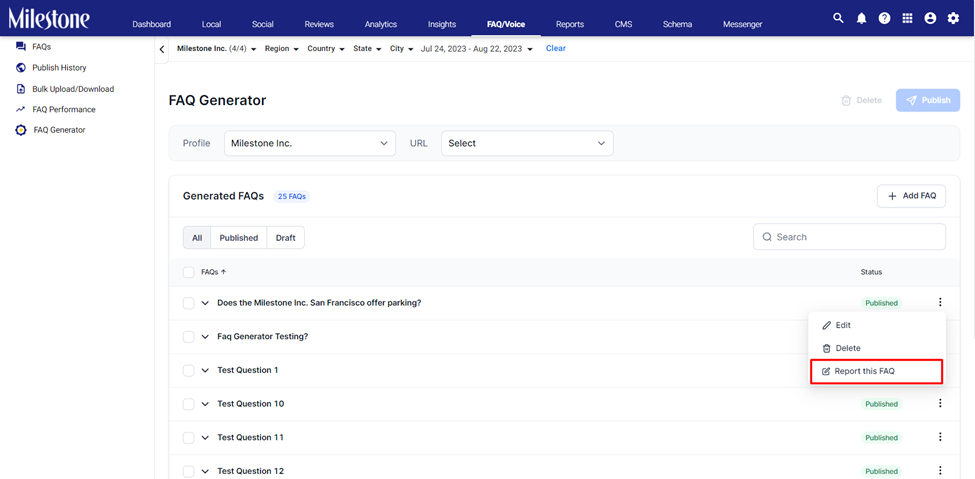975x479 pixels.
Task: Click the magnifier icon in the Search box
Action: point(767,237)
